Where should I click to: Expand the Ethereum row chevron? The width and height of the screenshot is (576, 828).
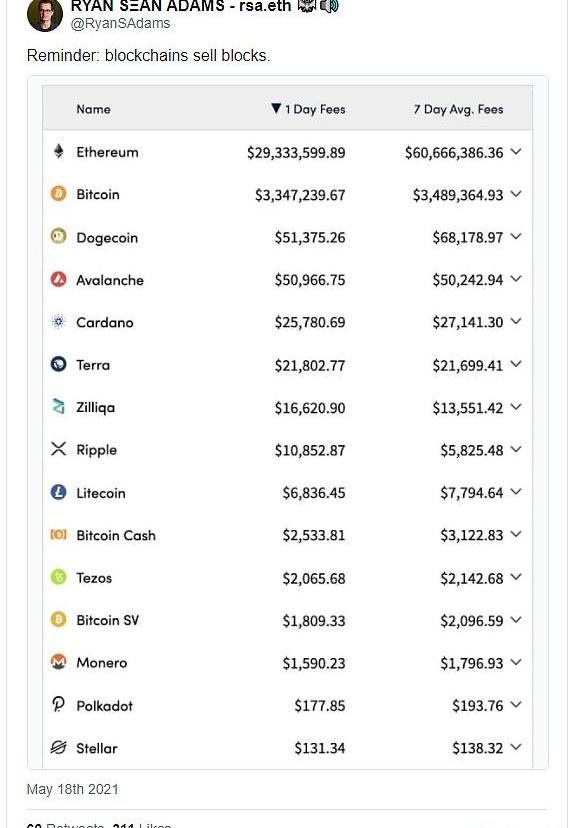click(x=516, y=152)
